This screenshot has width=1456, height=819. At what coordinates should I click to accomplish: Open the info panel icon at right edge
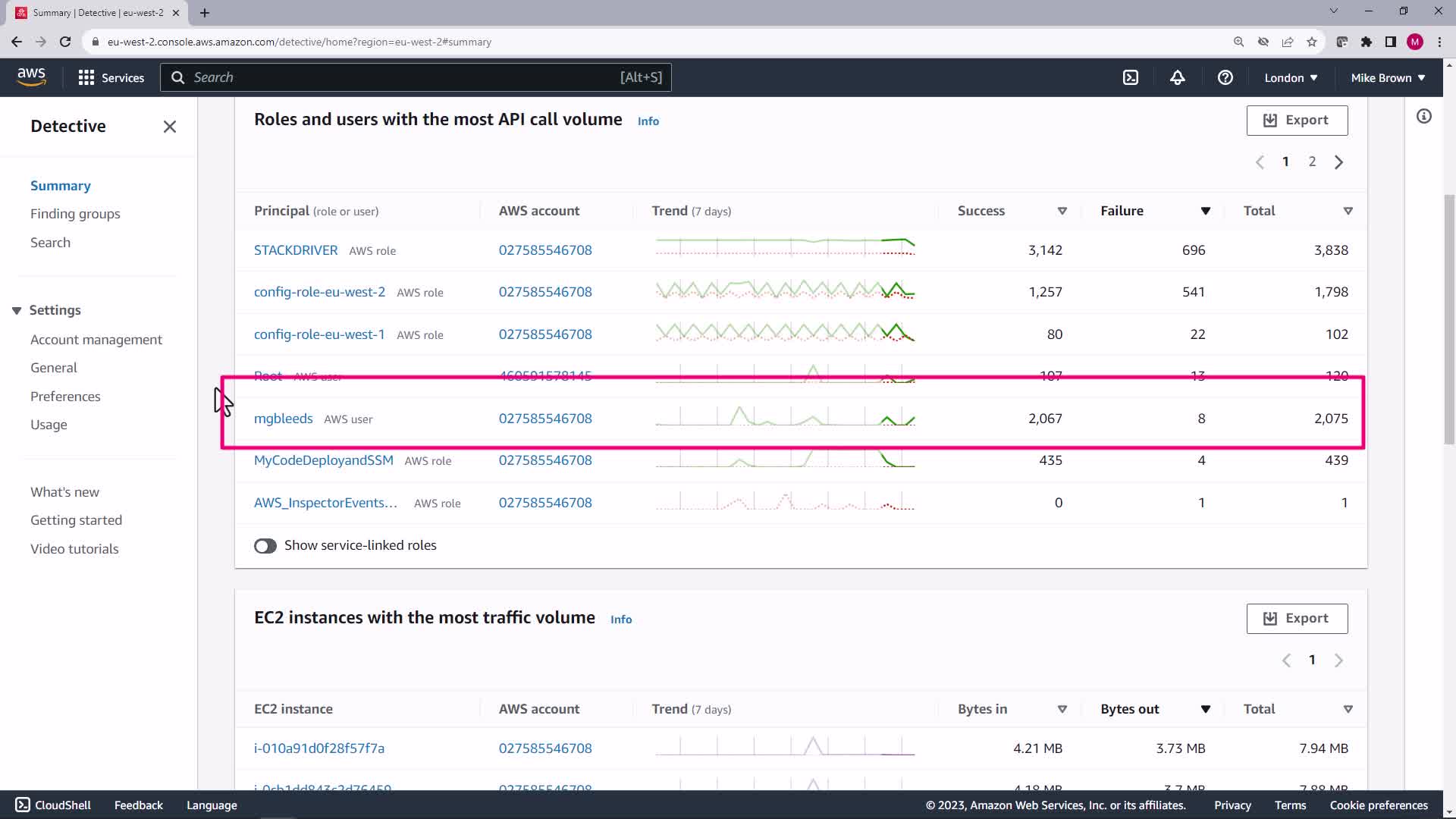(x=1424, y=116)
